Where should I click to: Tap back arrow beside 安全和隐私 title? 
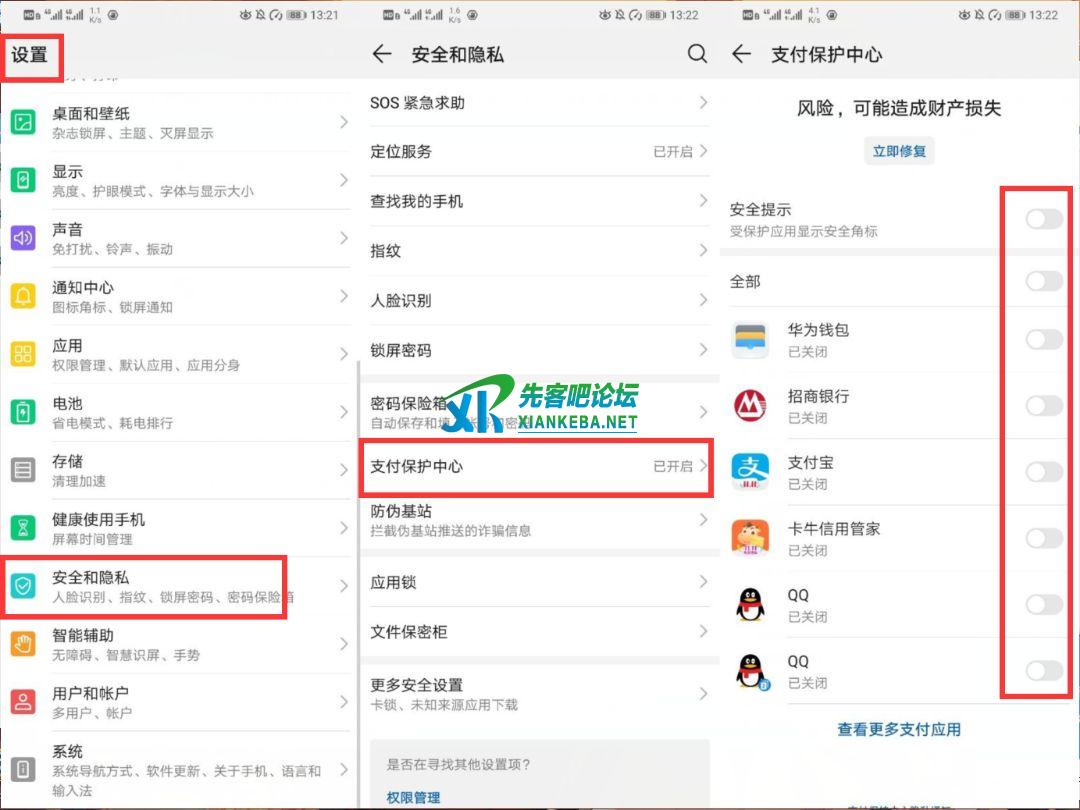(x=382, y=54)
